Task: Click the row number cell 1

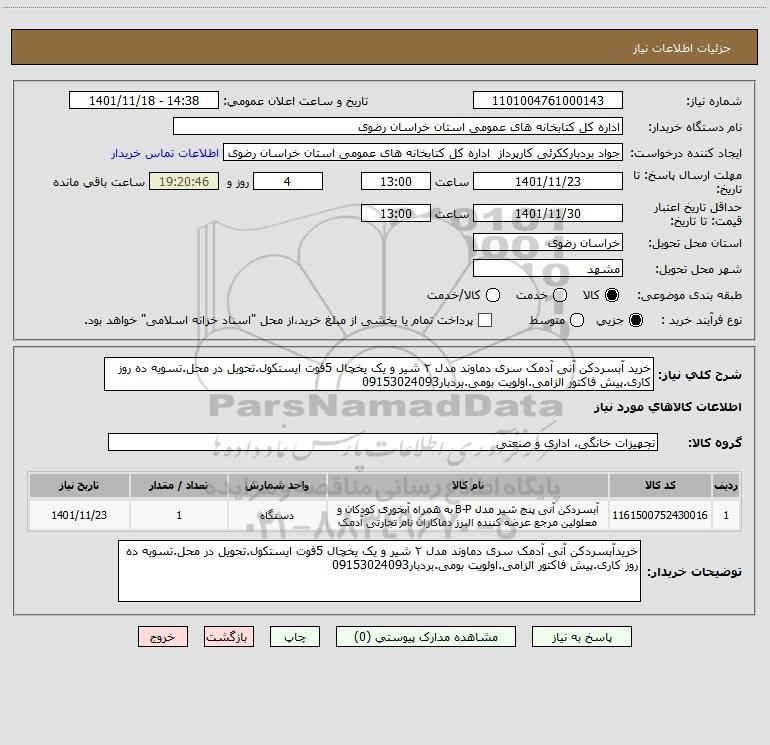Action: click(726, 515)
